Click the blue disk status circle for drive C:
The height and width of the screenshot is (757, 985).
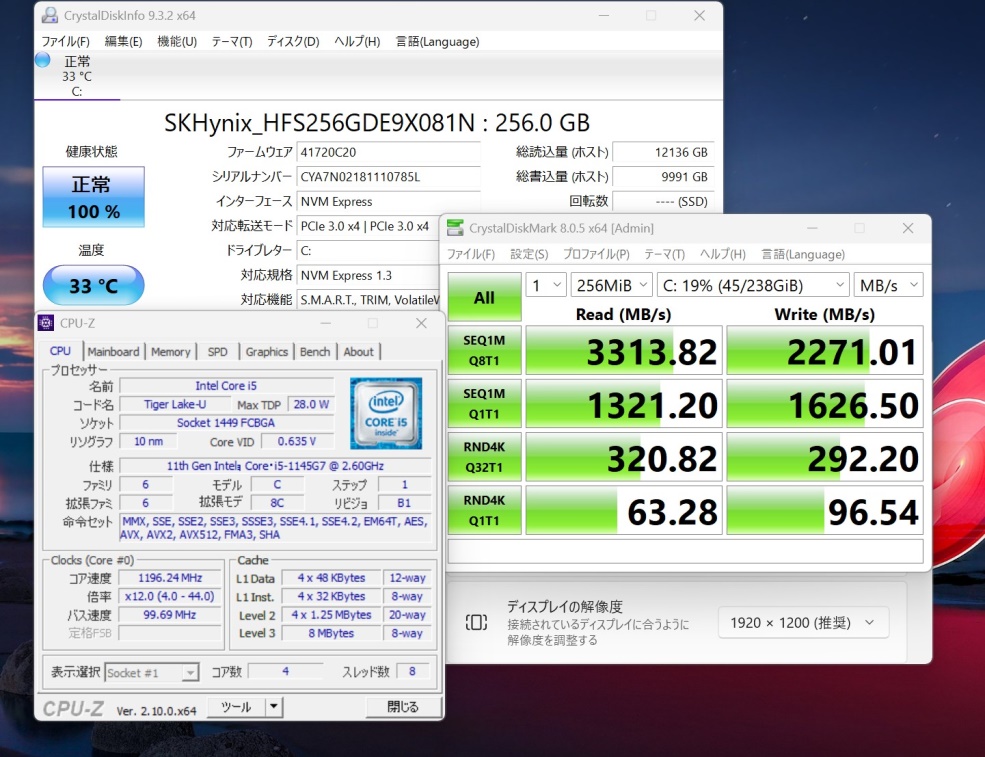pyautogui.click(x=43, y=60)
